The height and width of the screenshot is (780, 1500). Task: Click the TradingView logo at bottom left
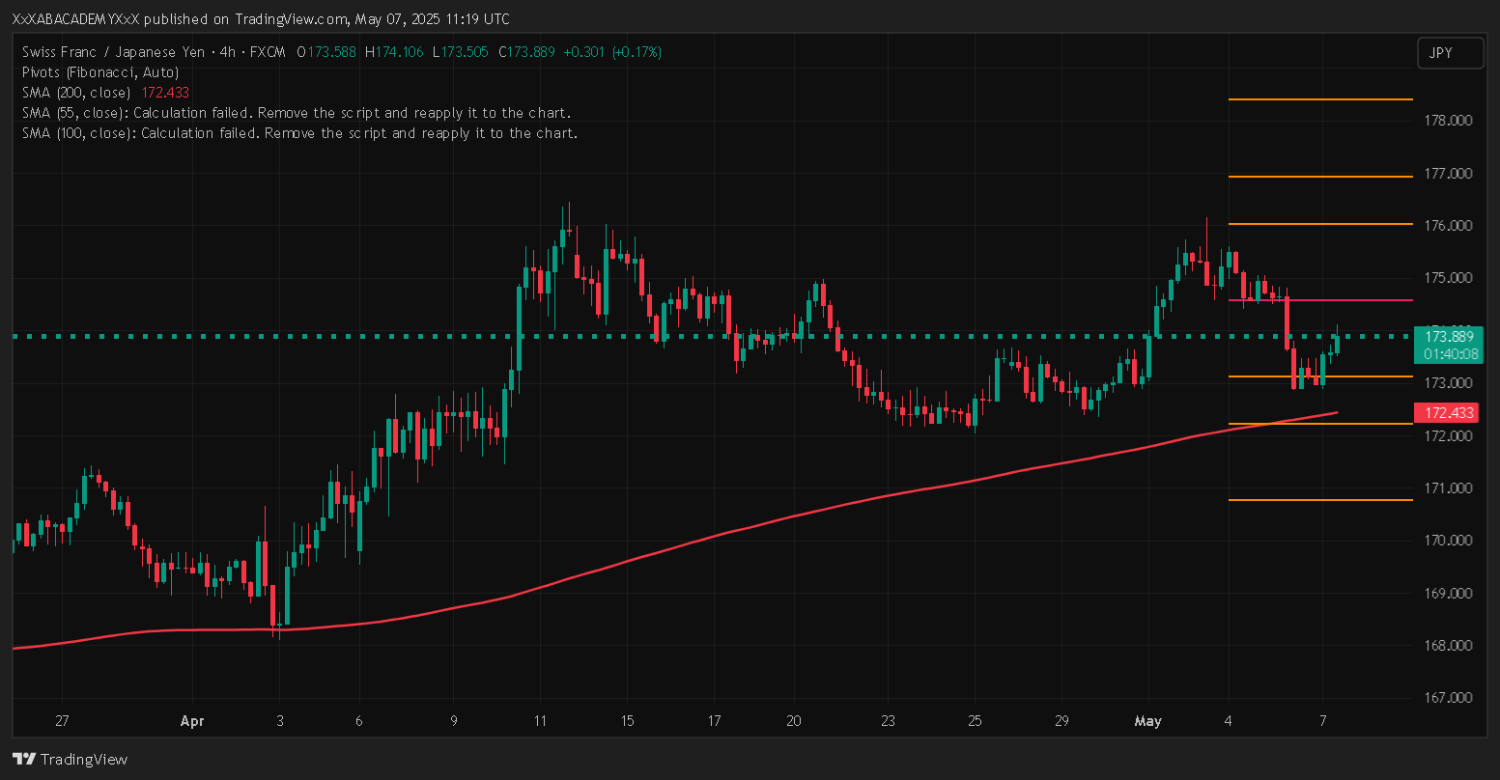[x=69, y=759]
